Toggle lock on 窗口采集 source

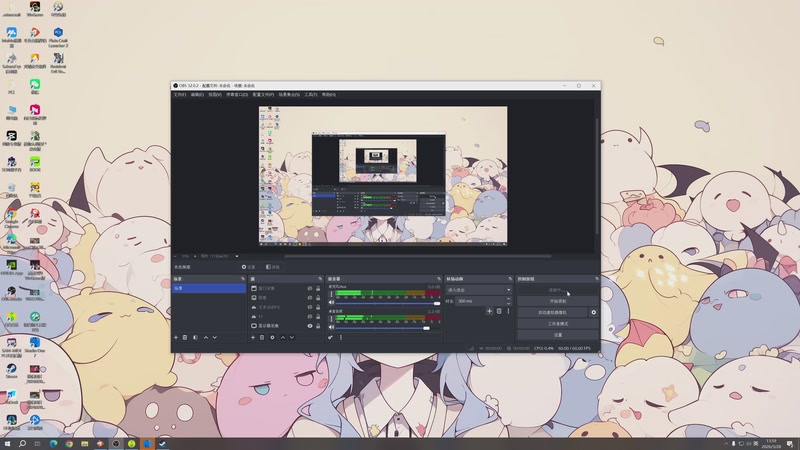318,288
